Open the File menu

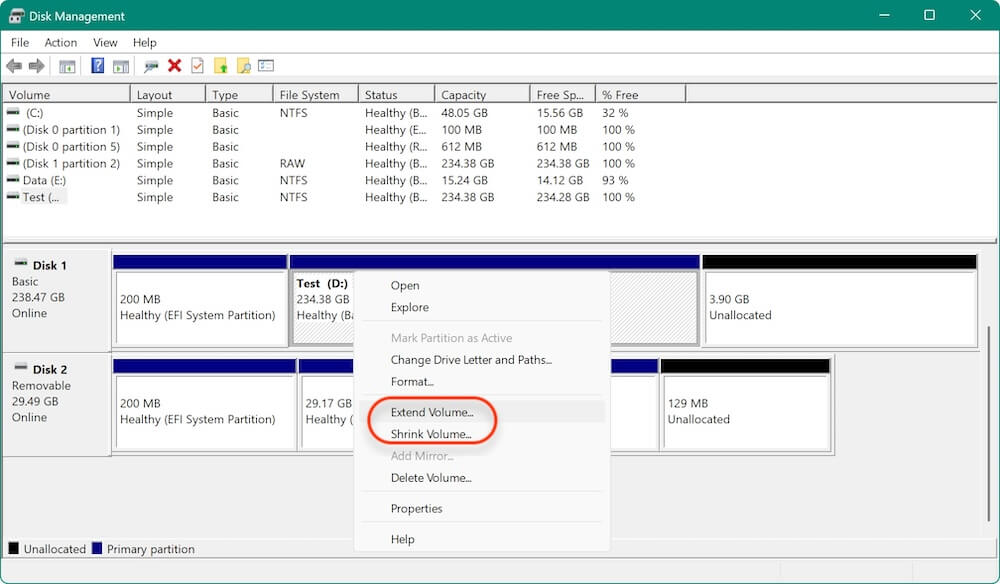pos(19,42)
